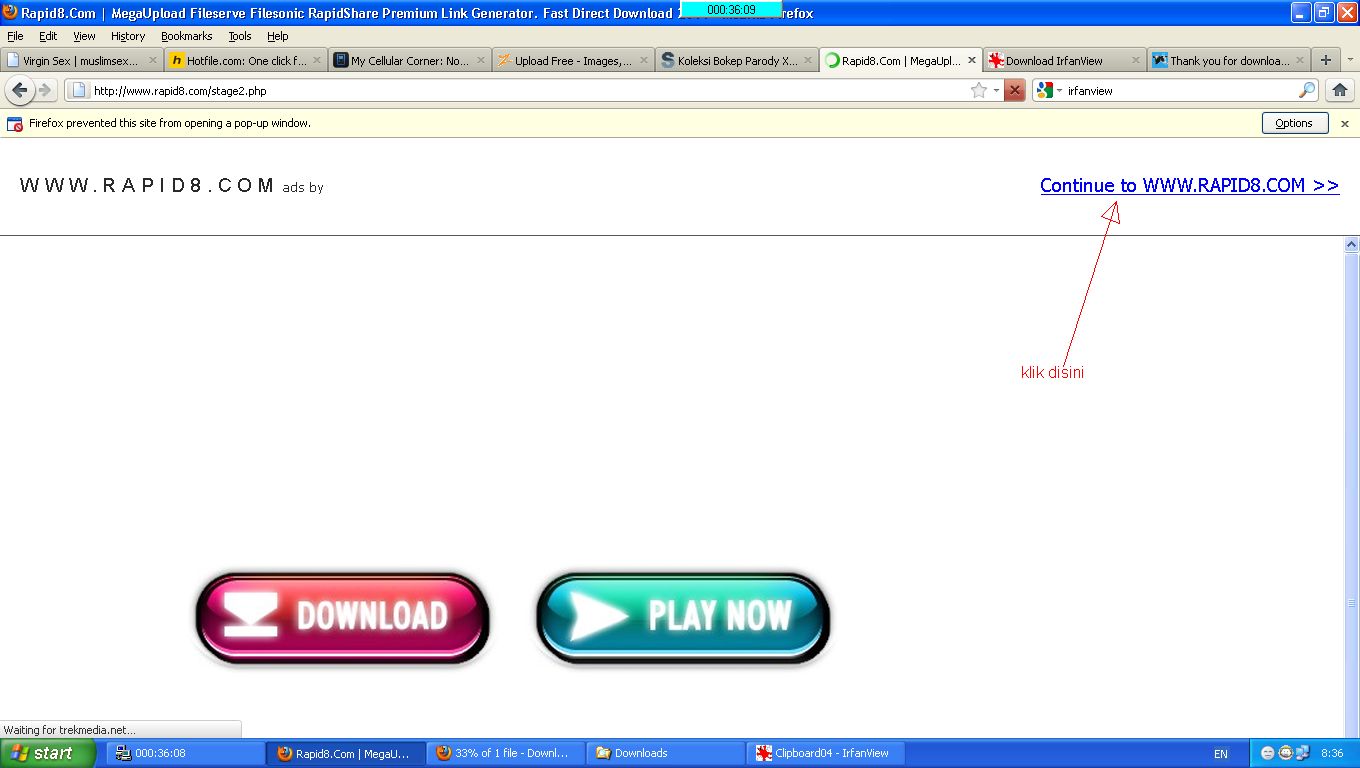Close the Virgin Sex tab
The width and height of the screenshot is (1360, 768).
coord(153,60)
